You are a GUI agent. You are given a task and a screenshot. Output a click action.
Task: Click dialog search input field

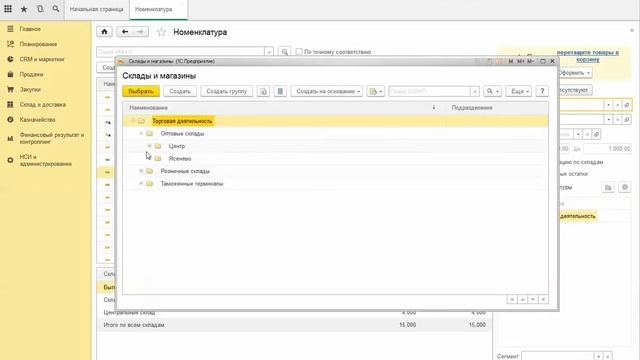tap(429, 91)
